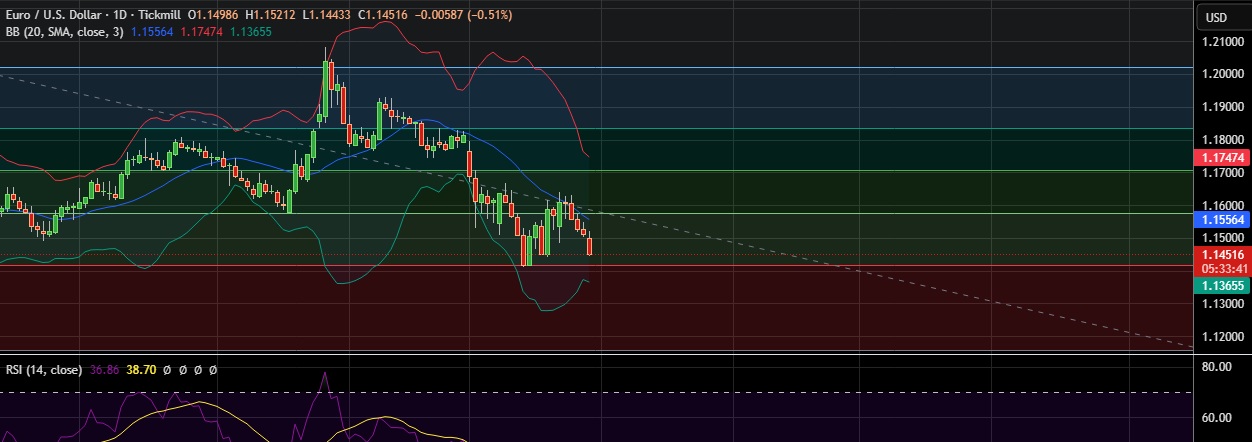Click the change value −0.00587 (−0.51%)
1252x442 pixels.
(464, 15)
